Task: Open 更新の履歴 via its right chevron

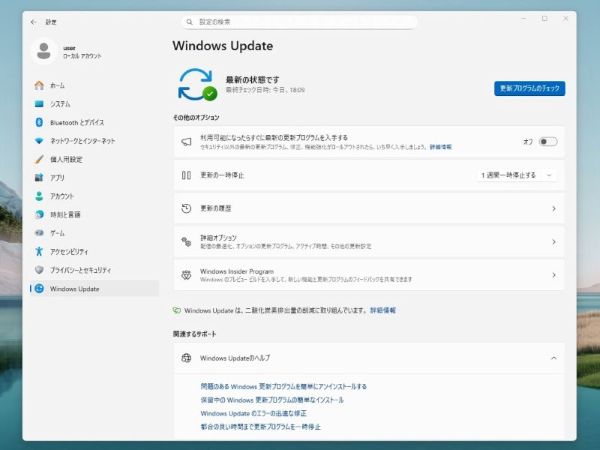Action: (554, 209)
